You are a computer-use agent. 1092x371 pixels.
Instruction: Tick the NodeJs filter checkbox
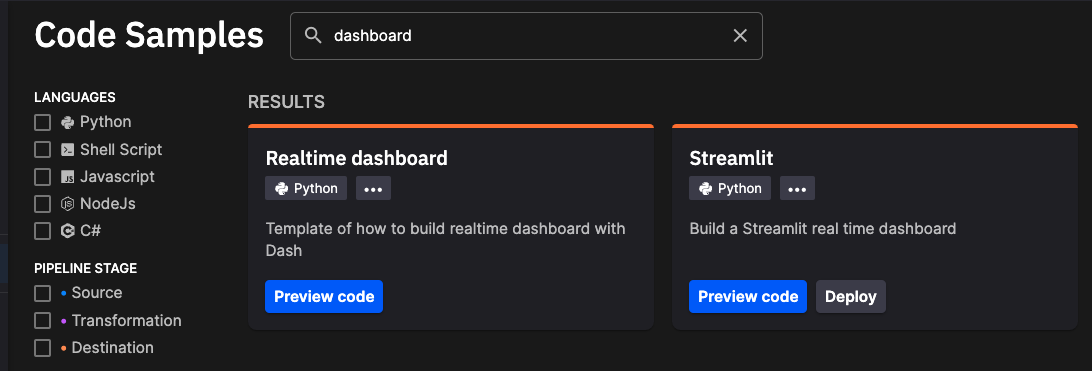pos(42,204)
